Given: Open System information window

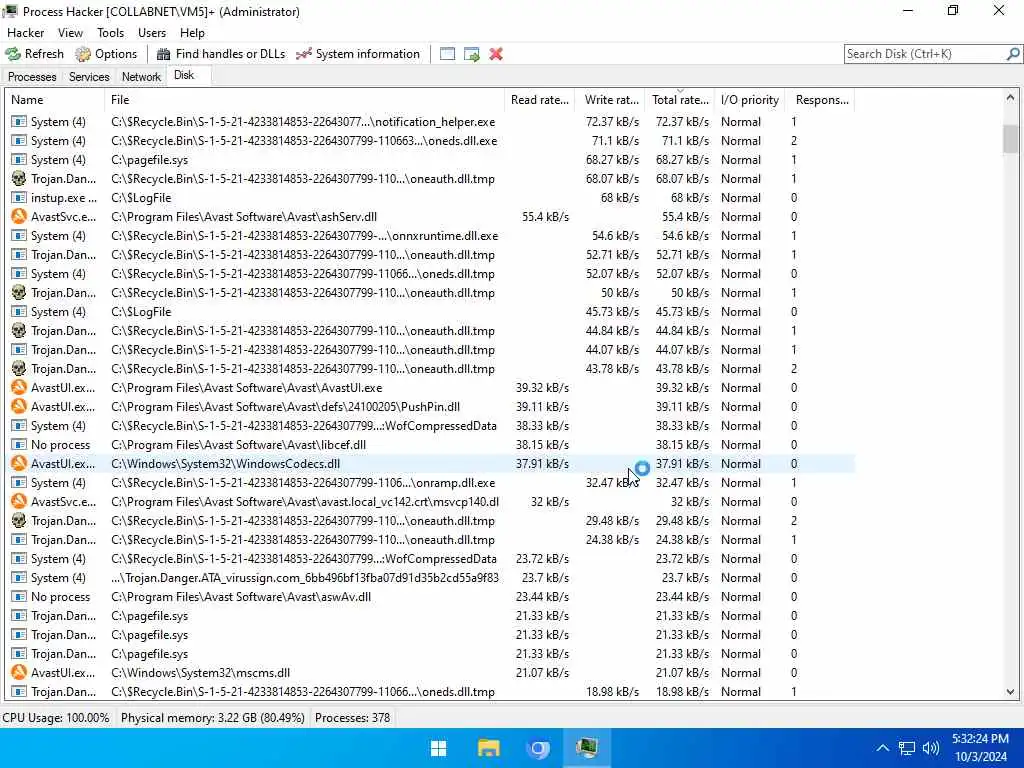Looking at the screenshot, I should 358,54.
